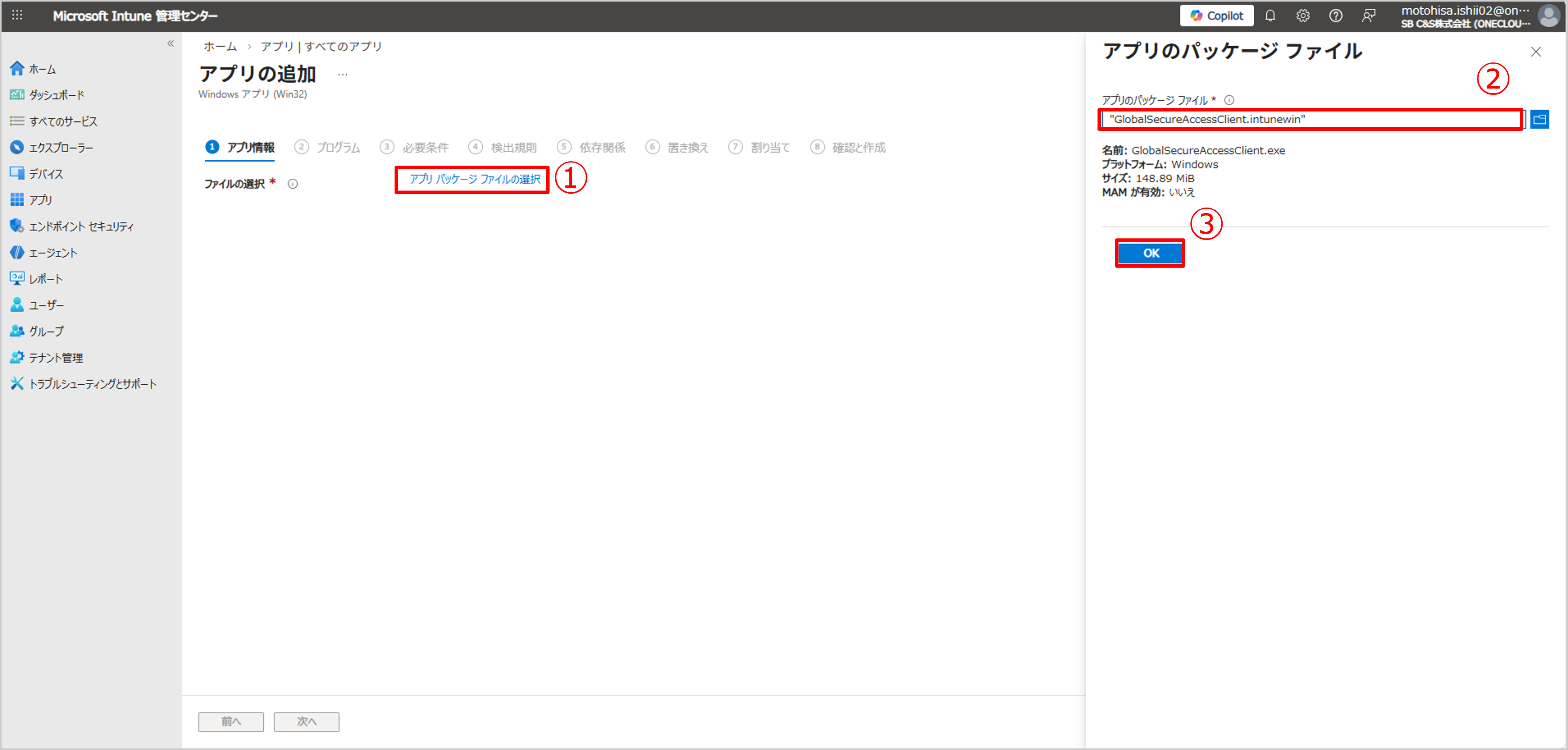The width and height of the screenshot is (1568, 750).
Task: Open the Copilot button
Action: [1216, 16]
